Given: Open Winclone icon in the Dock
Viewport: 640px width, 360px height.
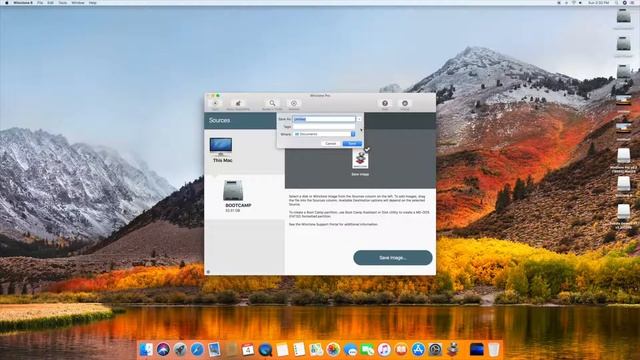Looking at the screenshot, I should tap(452, 350).
